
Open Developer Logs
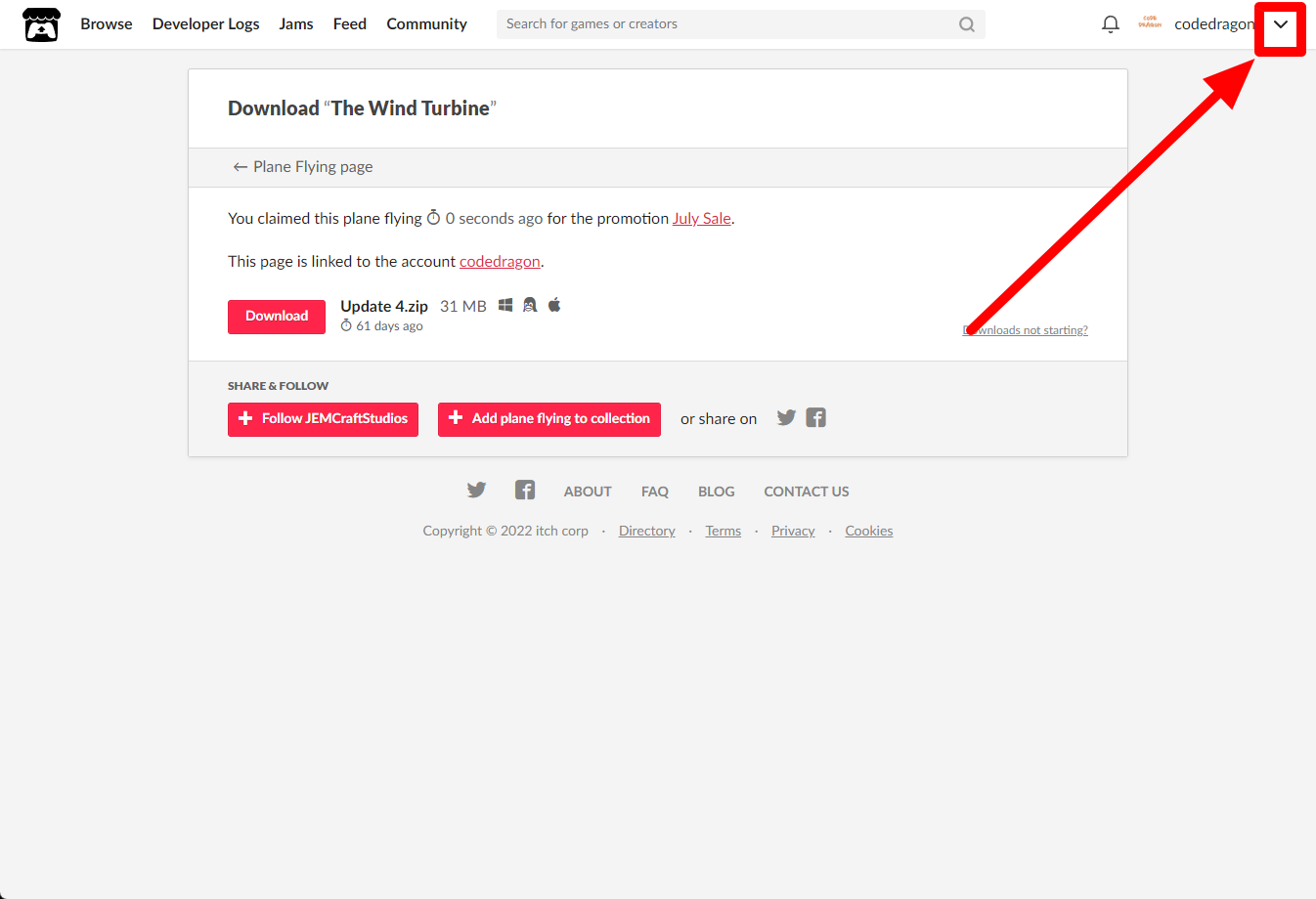point(205,24)
